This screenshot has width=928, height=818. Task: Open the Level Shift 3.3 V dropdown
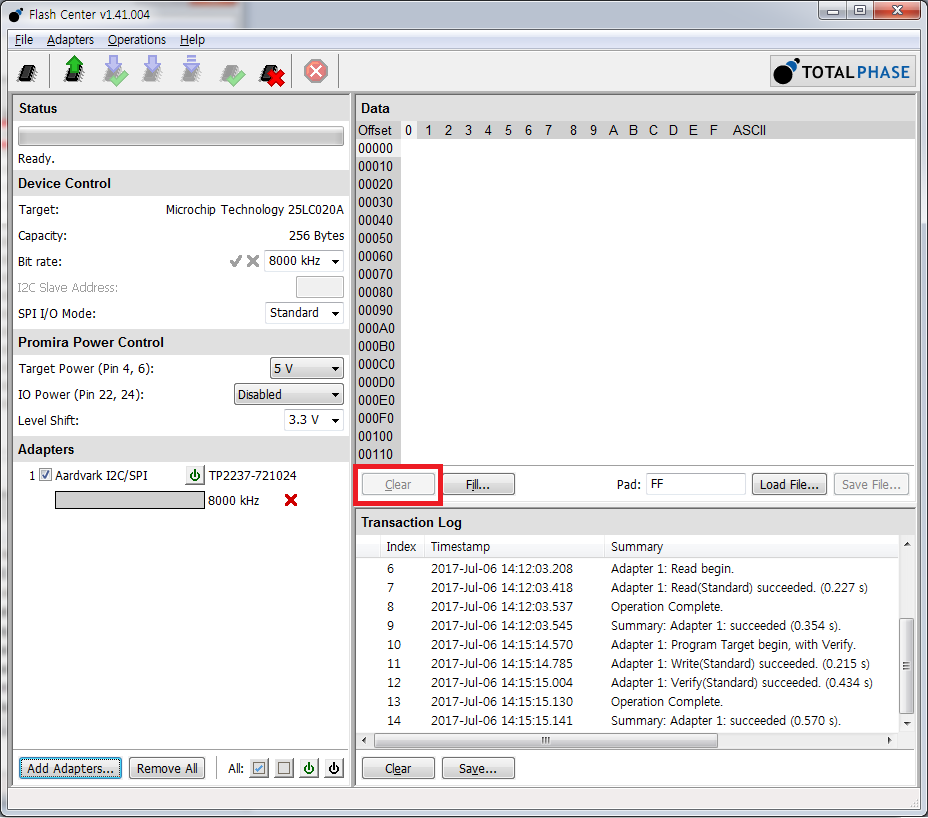click(314, 420)
